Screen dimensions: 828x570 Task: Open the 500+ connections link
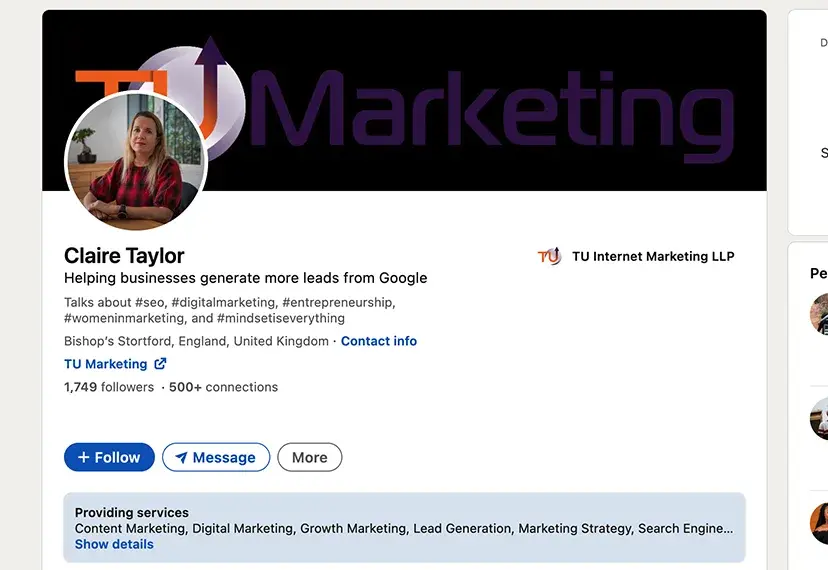(x=223, y=387)
